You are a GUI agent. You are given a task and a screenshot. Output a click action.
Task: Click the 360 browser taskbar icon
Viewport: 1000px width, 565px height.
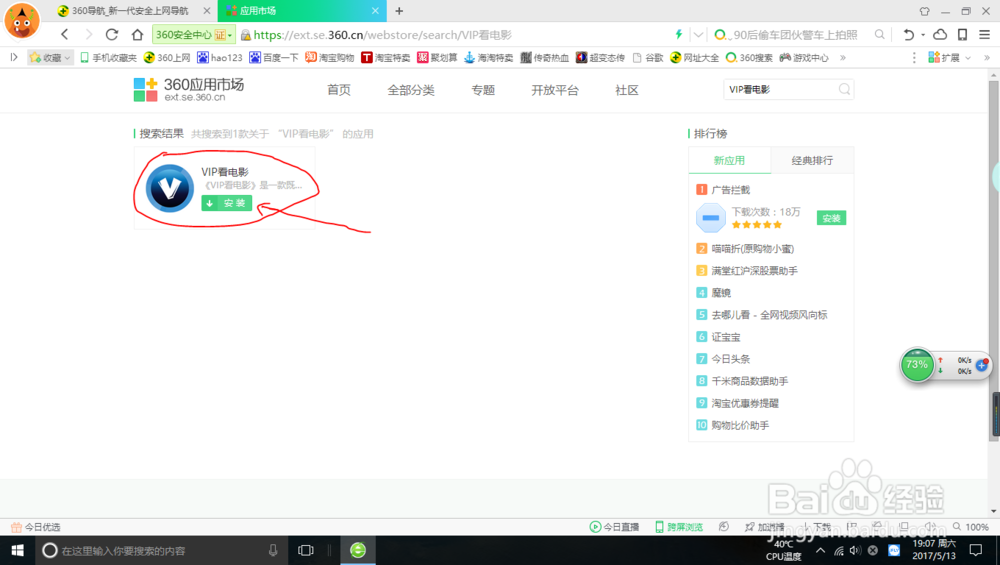(x=358, y=550)
